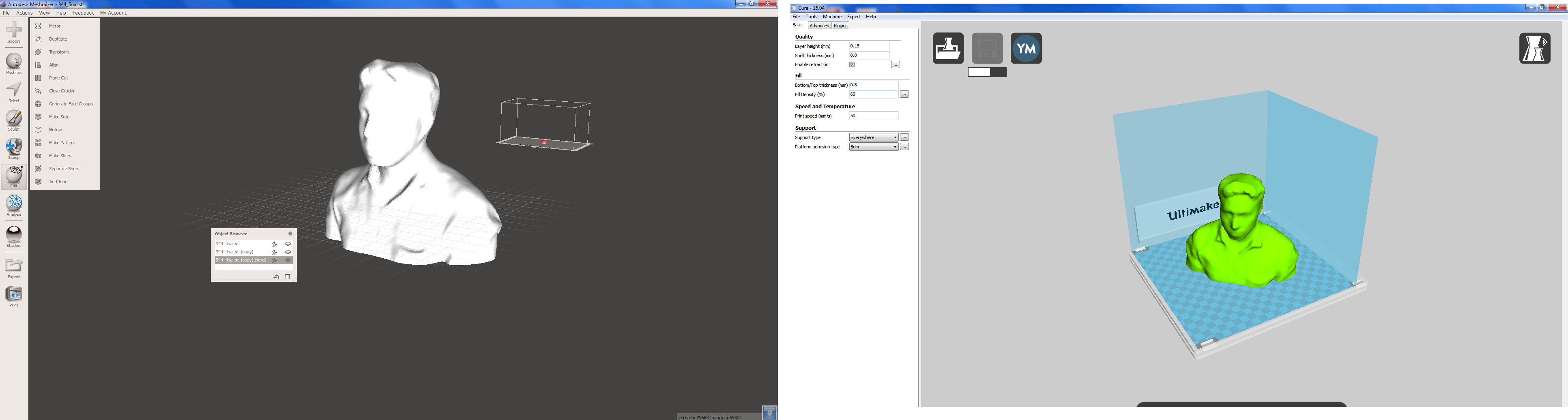Activate the Select tool in Meshmixer
This screenshot has width=1568, height=420.
pyautogui.click(x=13, y=92)
